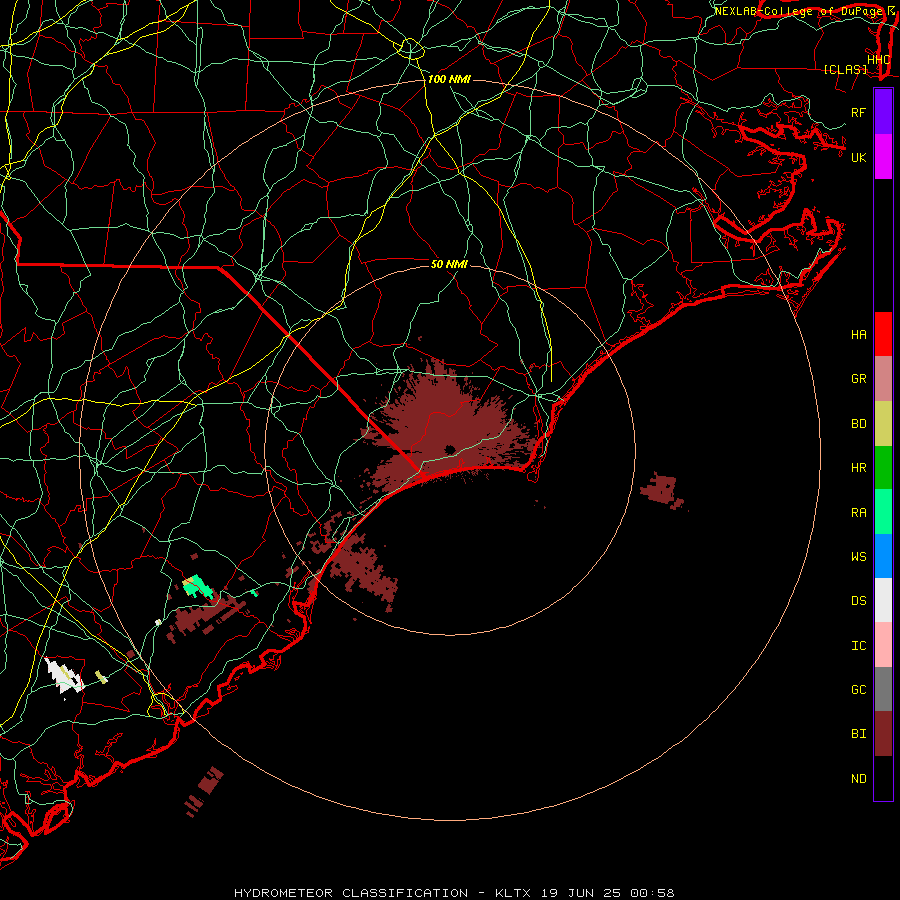Image resolution: width=900 pixels, height=900 pixels.
Task: Click the [CLAS] label above the legend
Action: [845, 69]
